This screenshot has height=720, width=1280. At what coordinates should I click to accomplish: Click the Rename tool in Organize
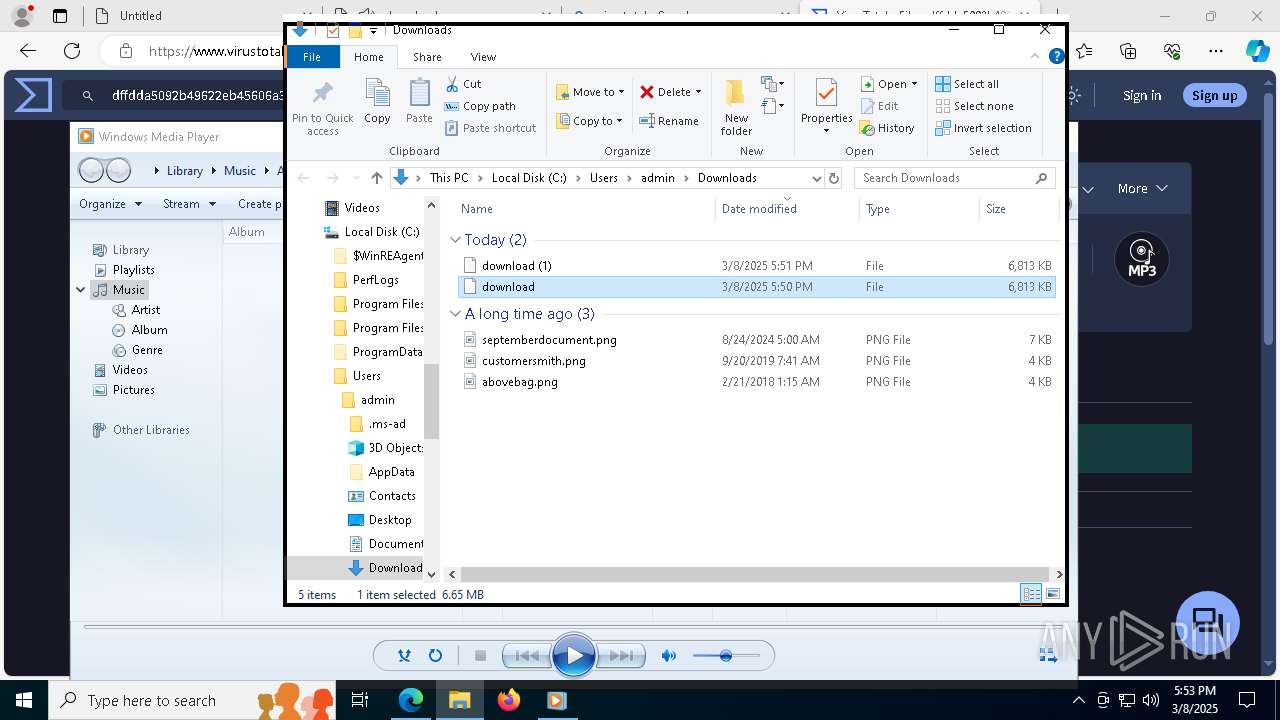coord(669,121)
